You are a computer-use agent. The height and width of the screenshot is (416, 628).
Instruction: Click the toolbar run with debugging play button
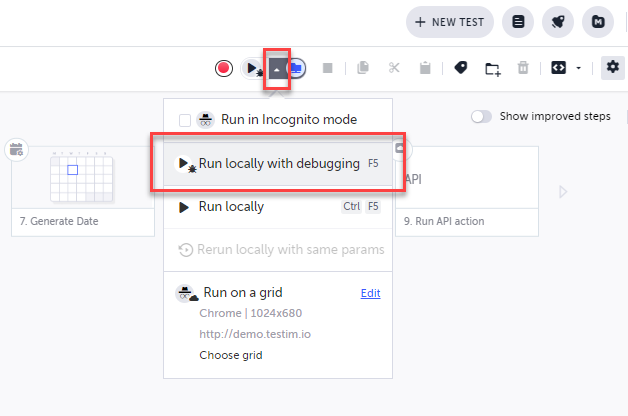pos(254,68)
